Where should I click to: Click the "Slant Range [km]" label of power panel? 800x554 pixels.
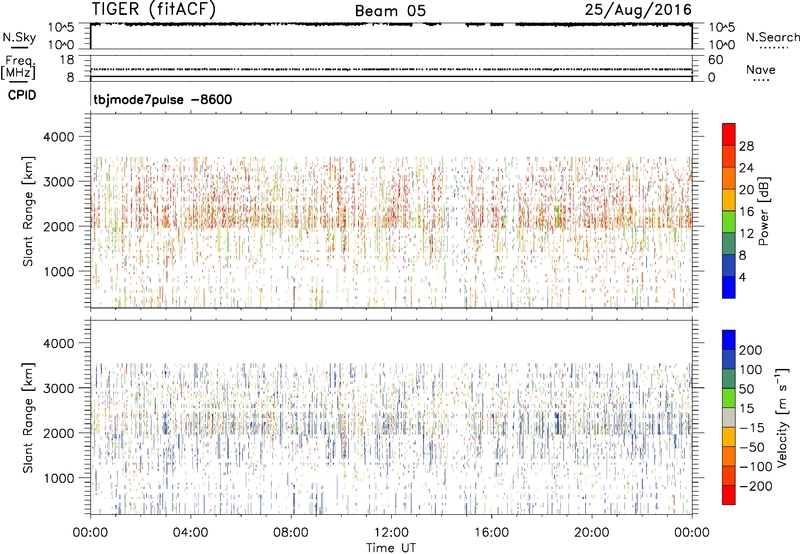28,211
